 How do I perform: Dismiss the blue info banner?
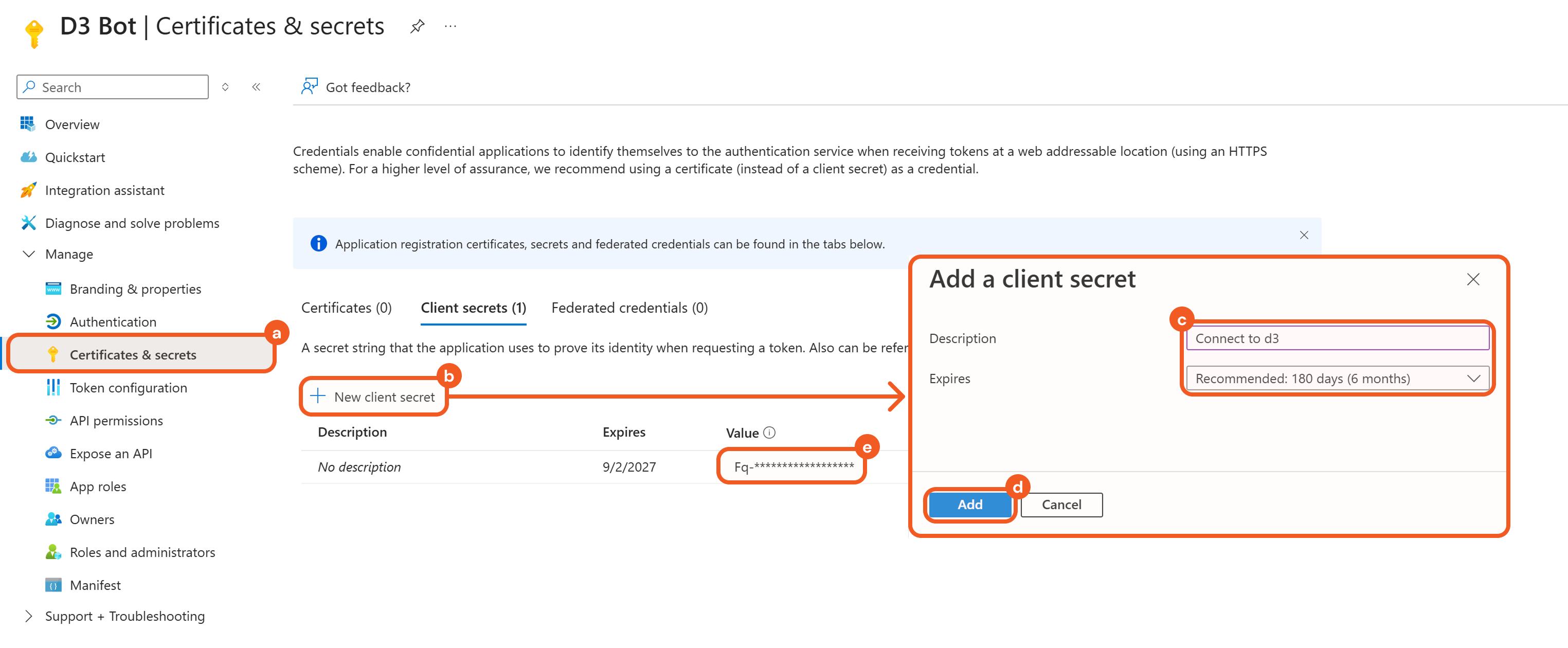[1304, 236]
